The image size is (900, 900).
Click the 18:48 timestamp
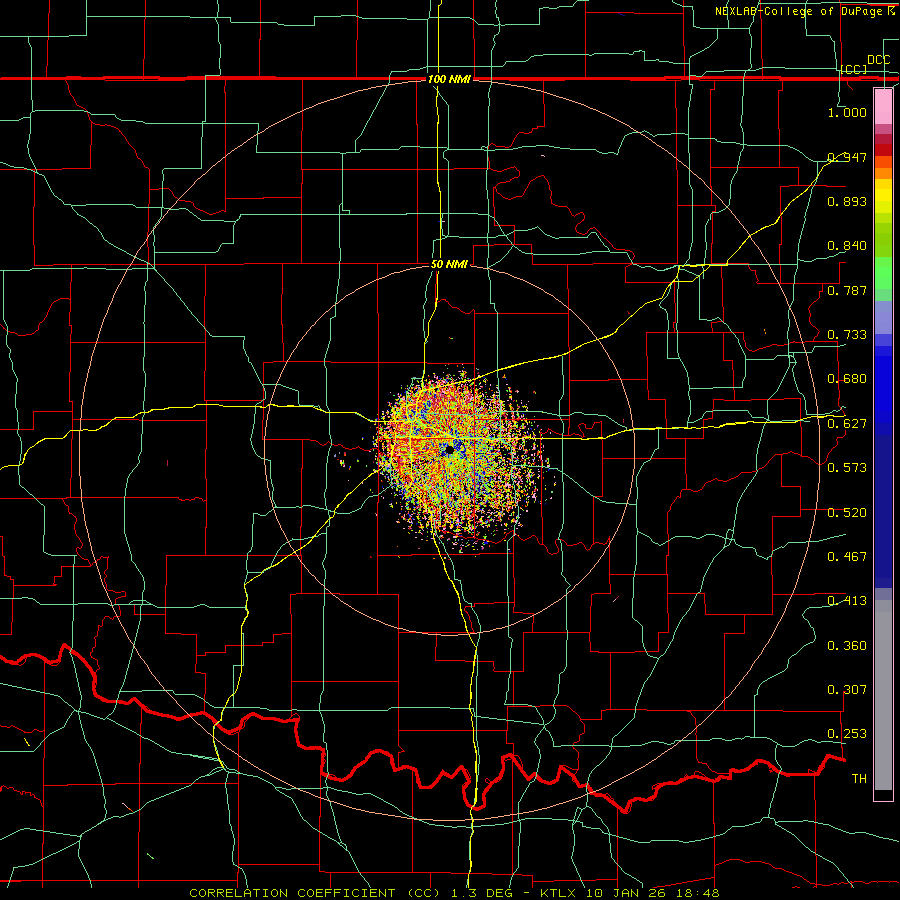point(696,893)
